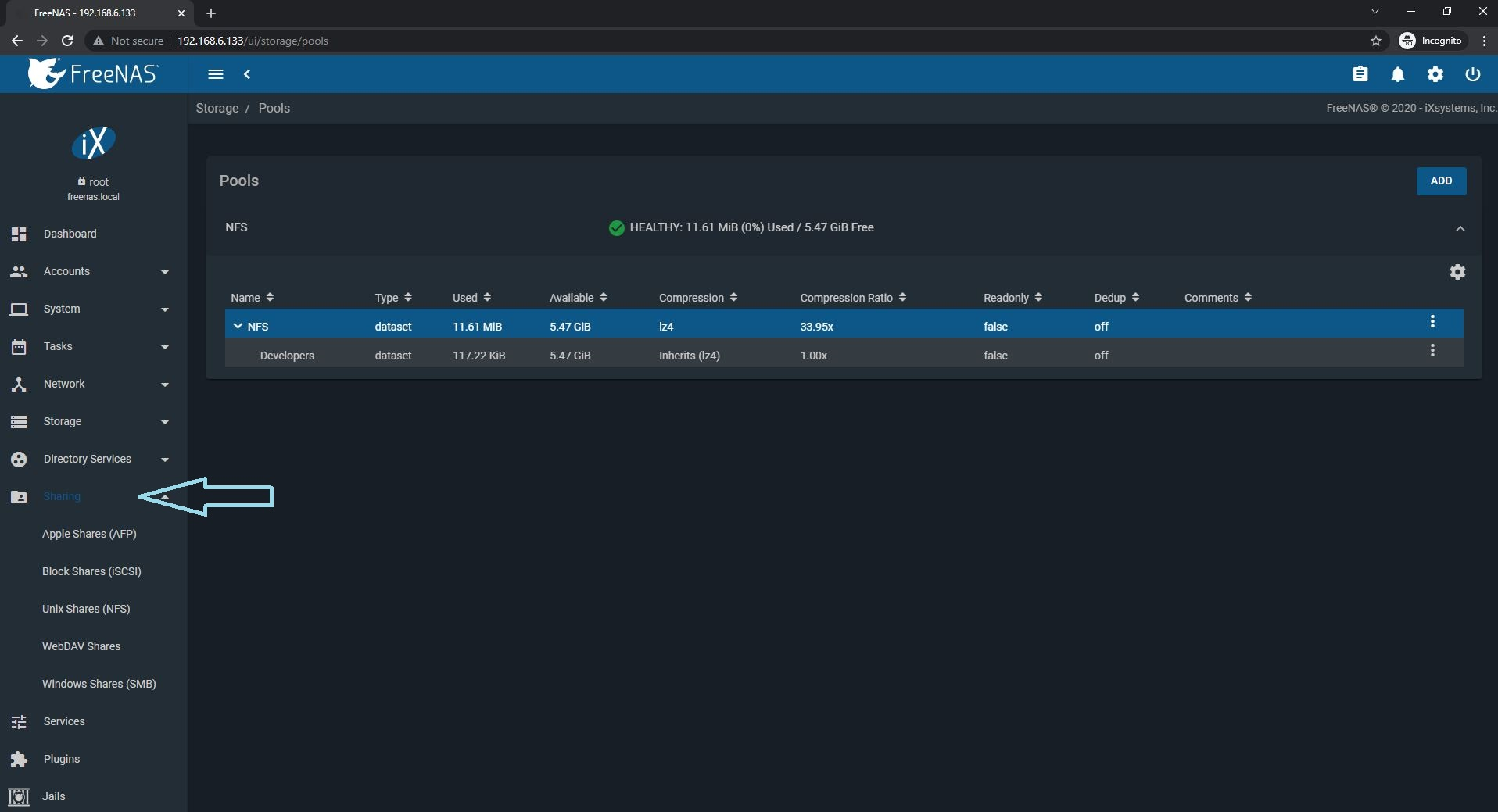Screen dimensions: 1498x812
Task: Open the Chrome three-dot menu
Action: 1484,41
